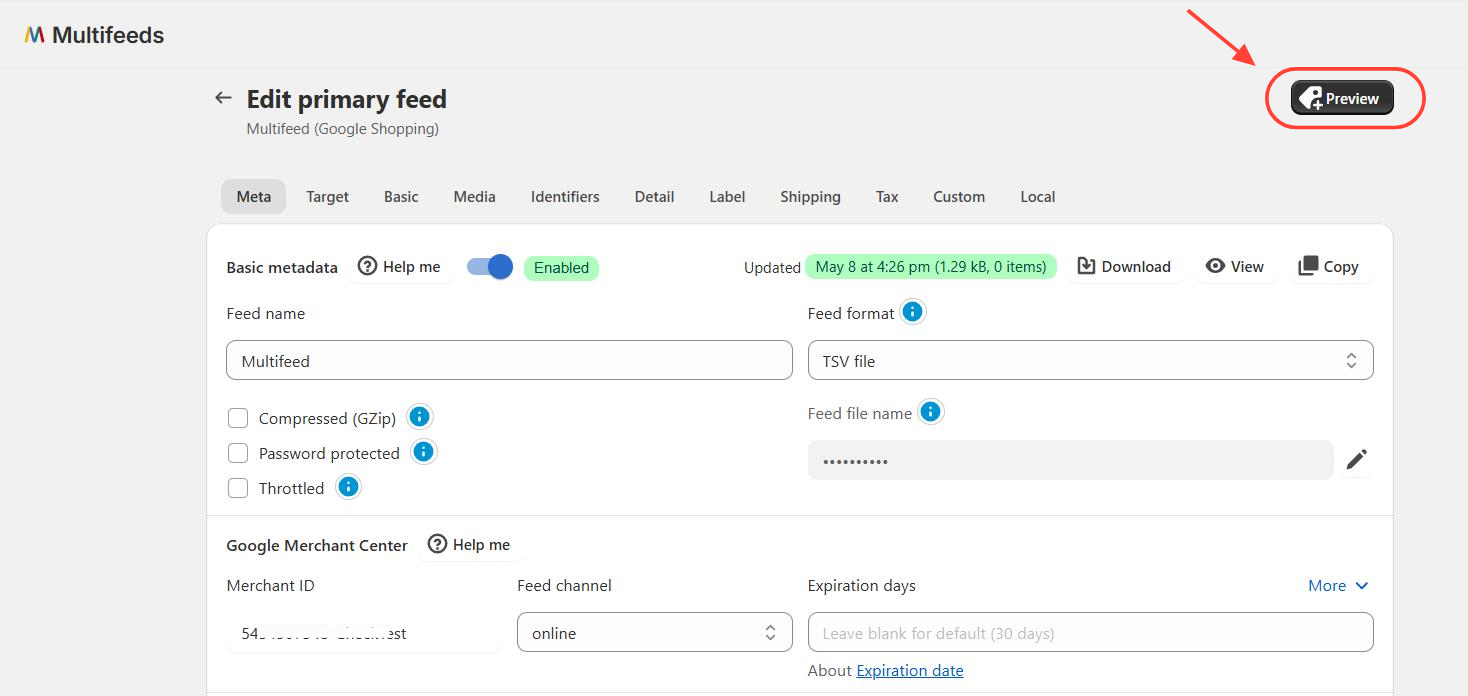Viewport: 1468px width, 696px height.
Task: Open the feed Preview
Action: click(1342, 98)
